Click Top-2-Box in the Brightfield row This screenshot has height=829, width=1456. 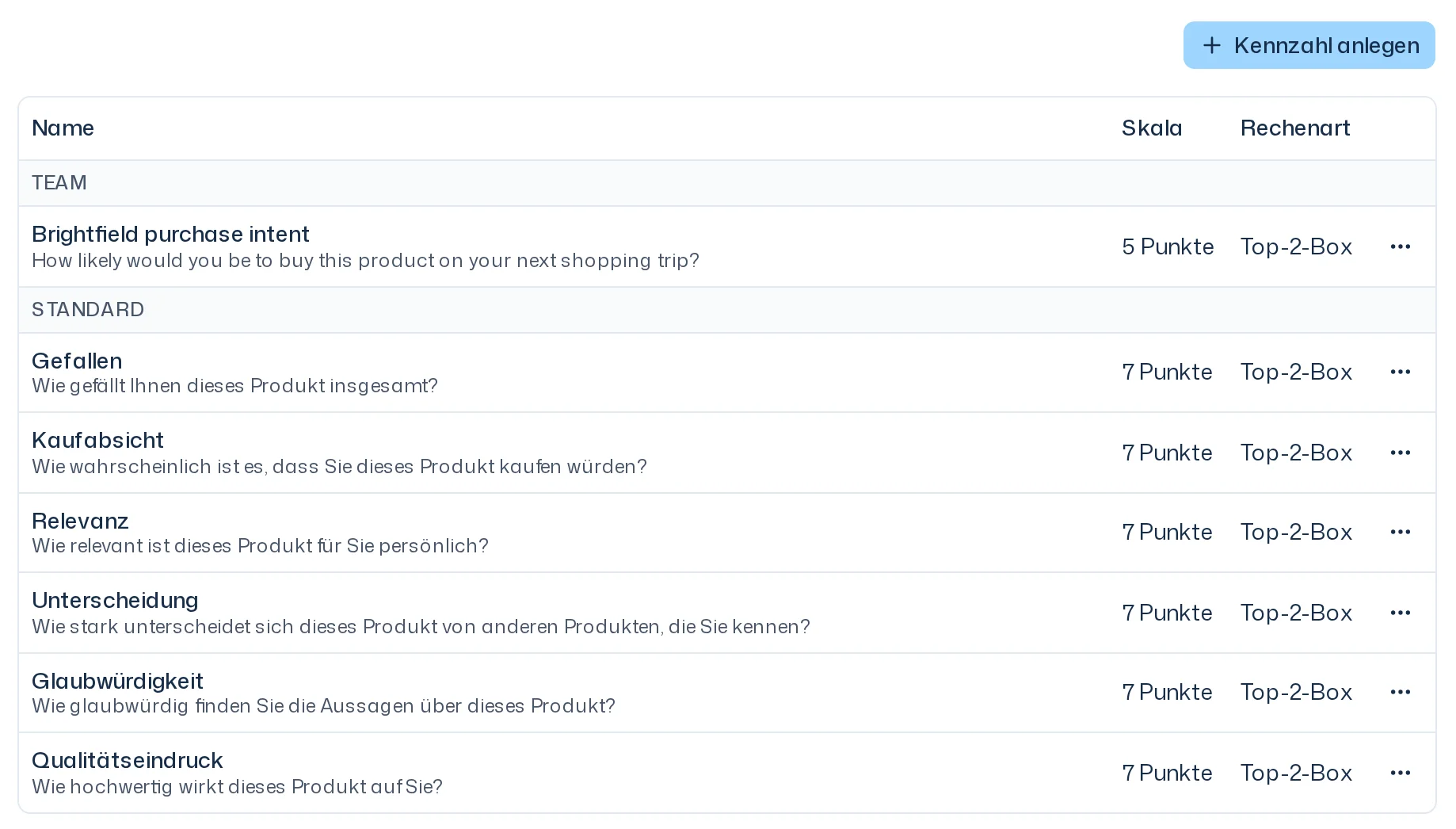click(1296, 246)
